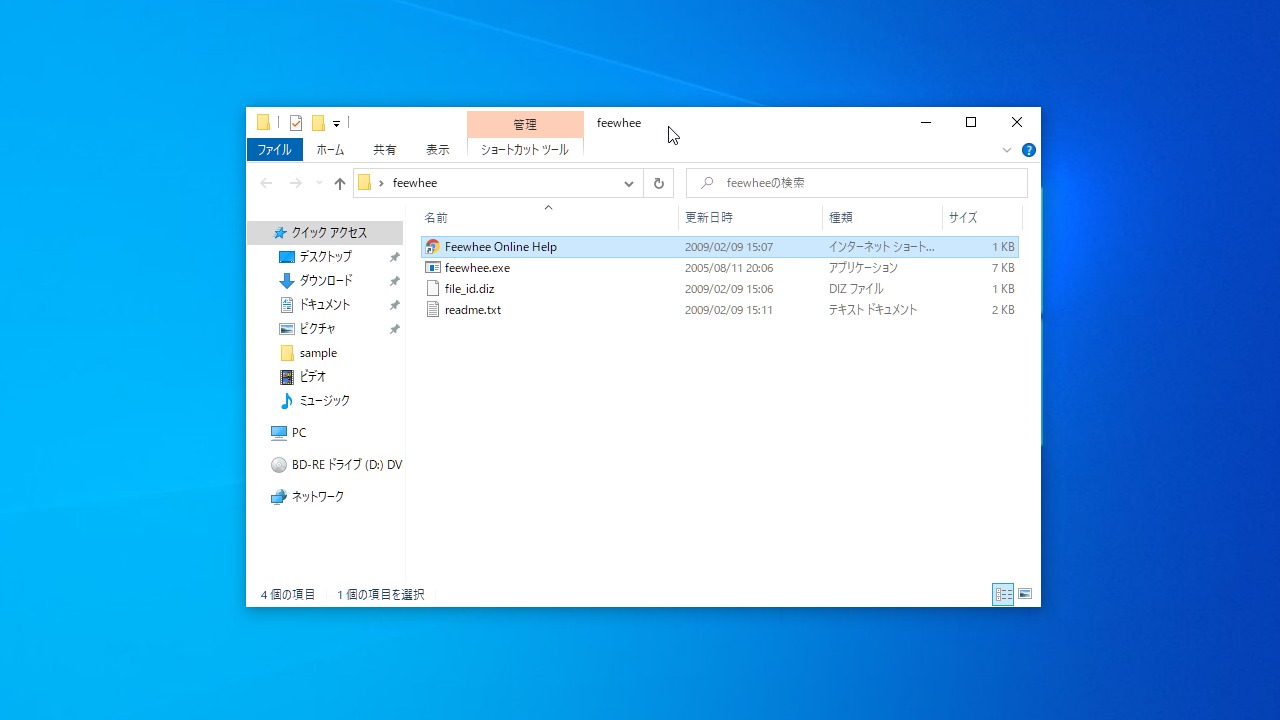Open ダウンロード in the navigation pane
1280x720 pixels.
pos(325,281)
